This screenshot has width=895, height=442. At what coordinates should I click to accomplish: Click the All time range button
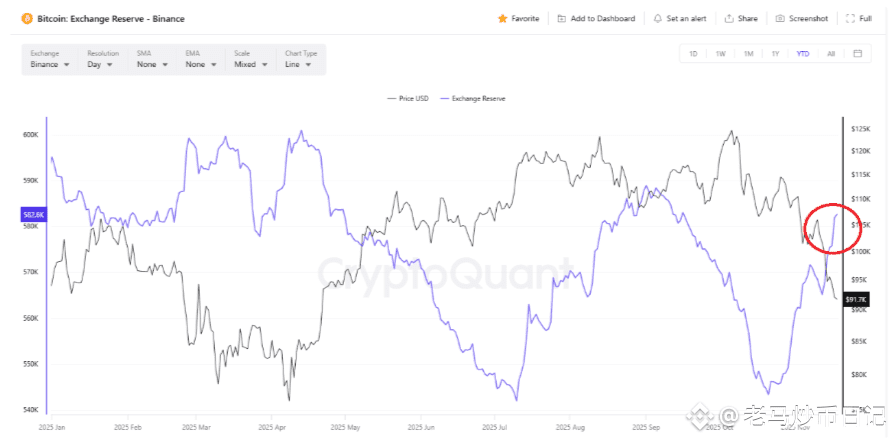(831, 53)
